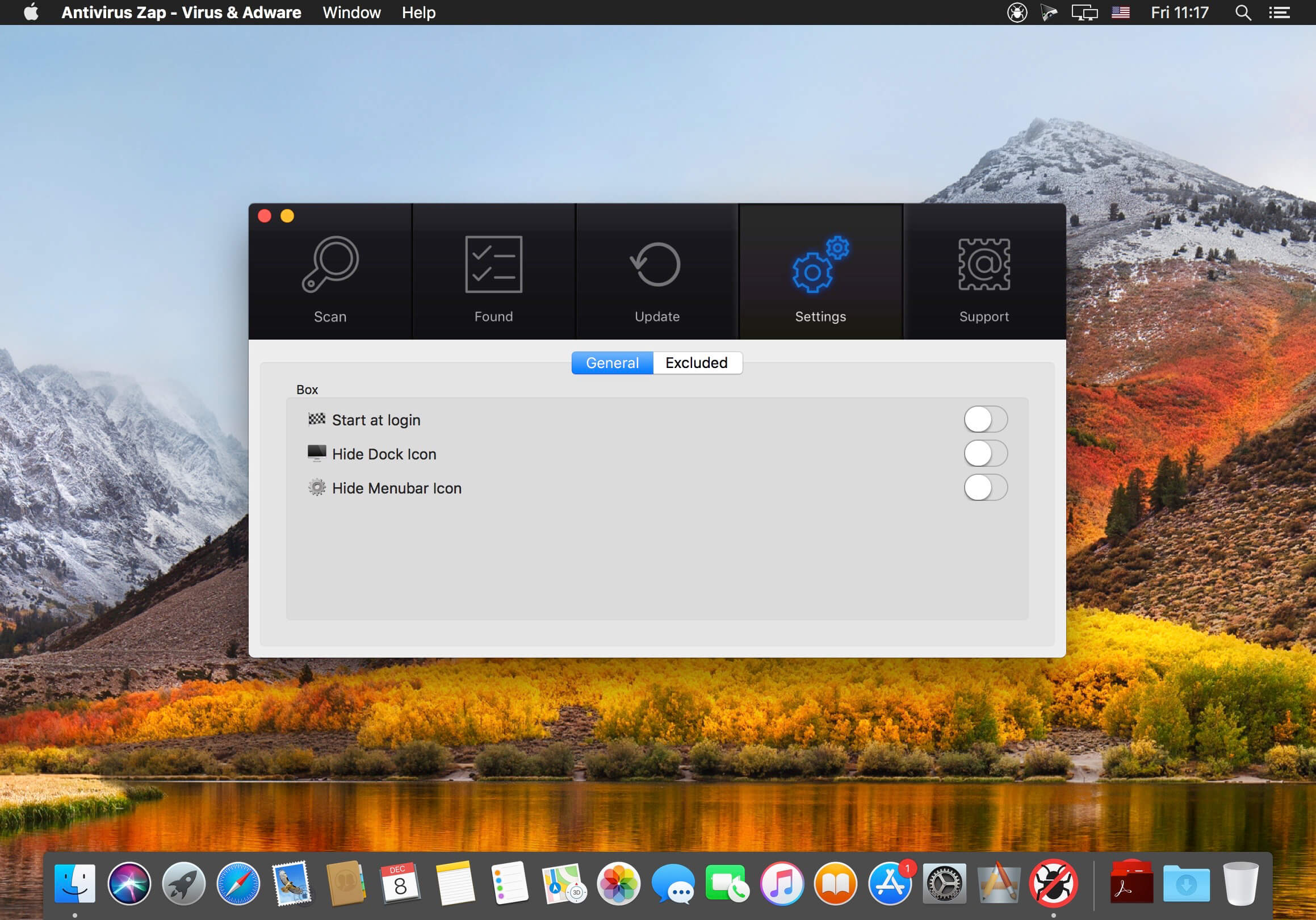Open the Antivirus Zap application menu
Screen dimensions: 1316x920
click(x=181, y=12)
